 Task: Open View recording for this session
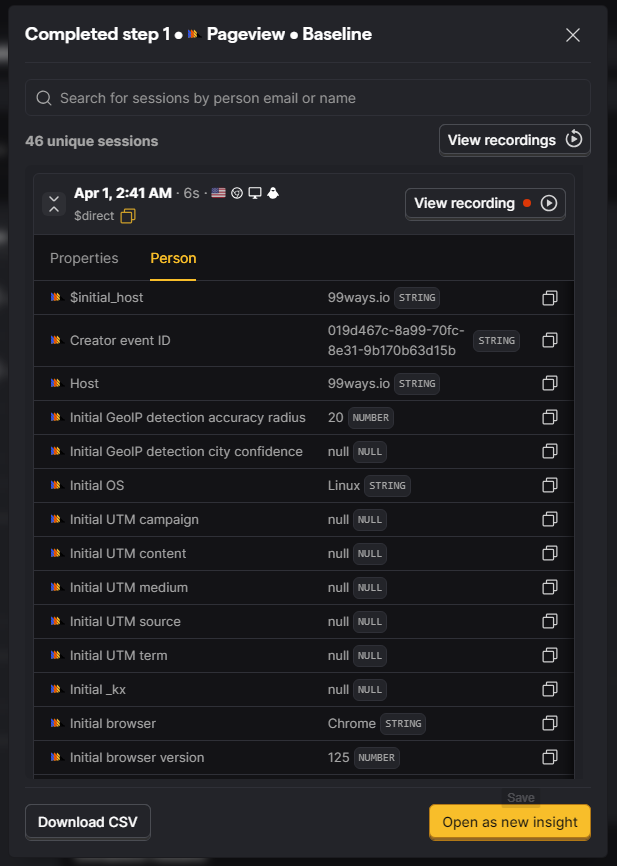pyautogui.click(x=484, y=203)
